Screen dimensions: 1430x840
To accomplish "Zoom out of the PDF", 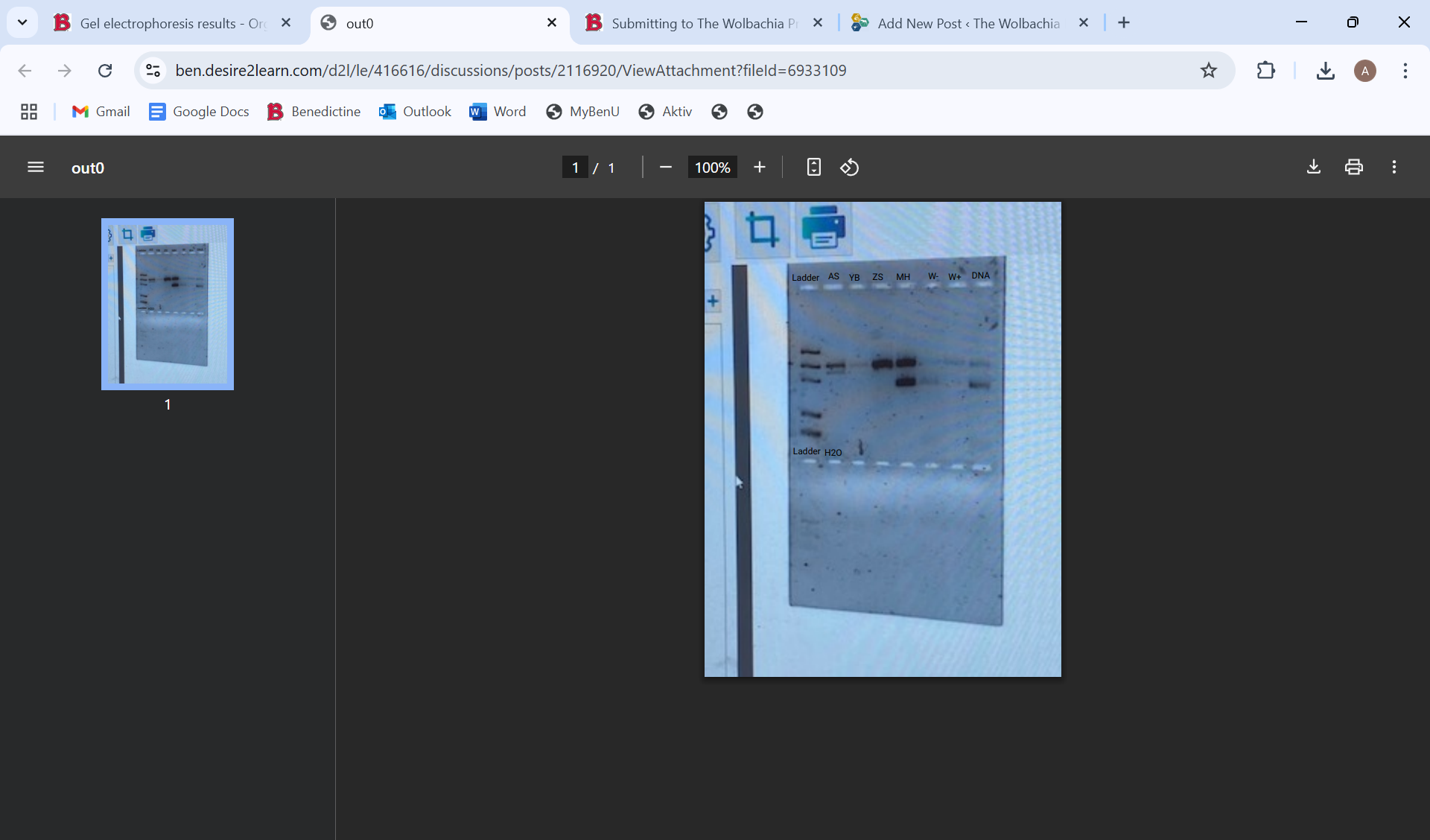I will (x=666, y=168).
